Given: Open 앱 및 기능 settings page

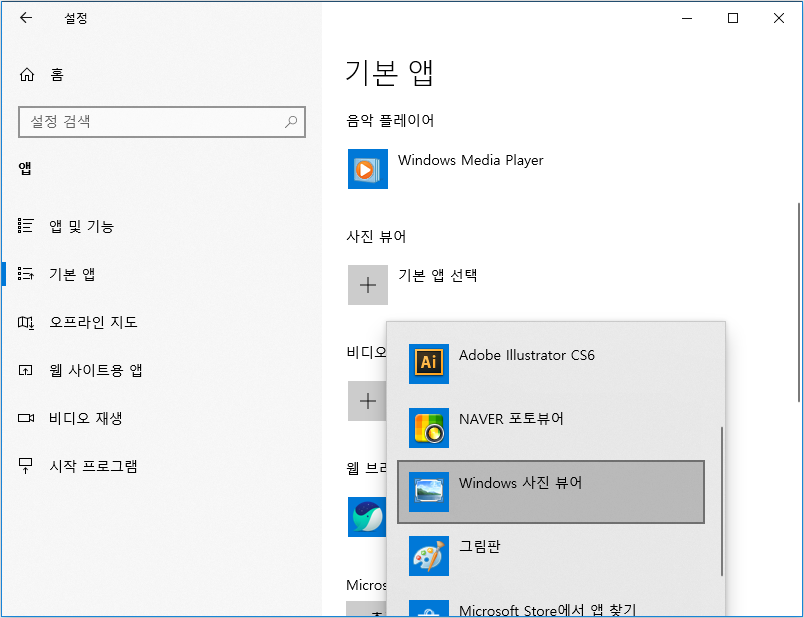Looking at the screenshot, I should click(81, 226).
